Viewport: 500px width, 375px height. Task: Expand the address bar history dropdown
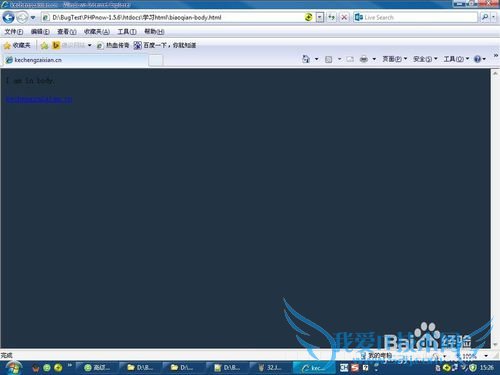pyautogui.click(x=320, y=17)
